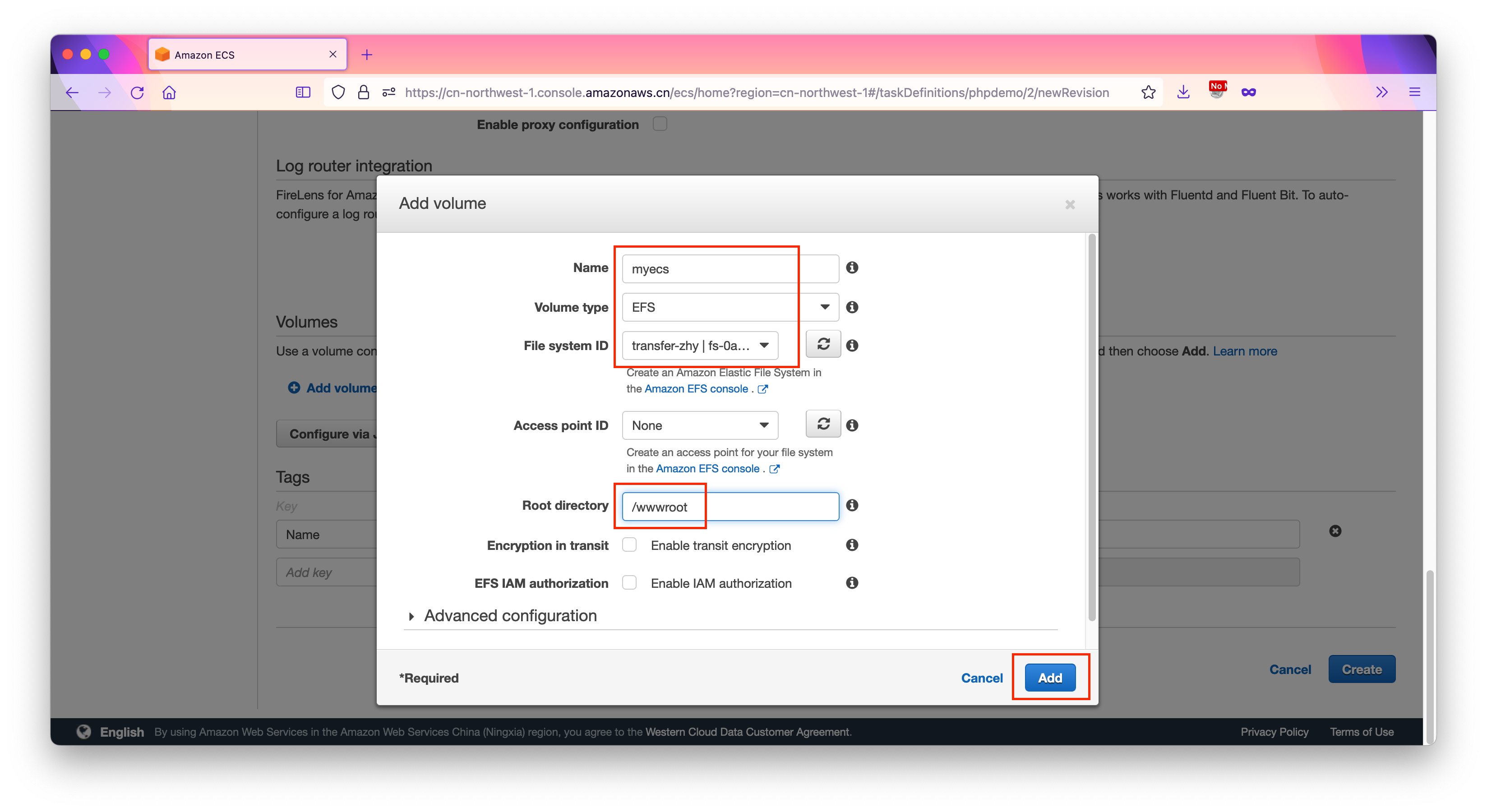Select the Amazon ECS browser tab
This screenshot has width=1487, height=812.
(x=247, y=54)
